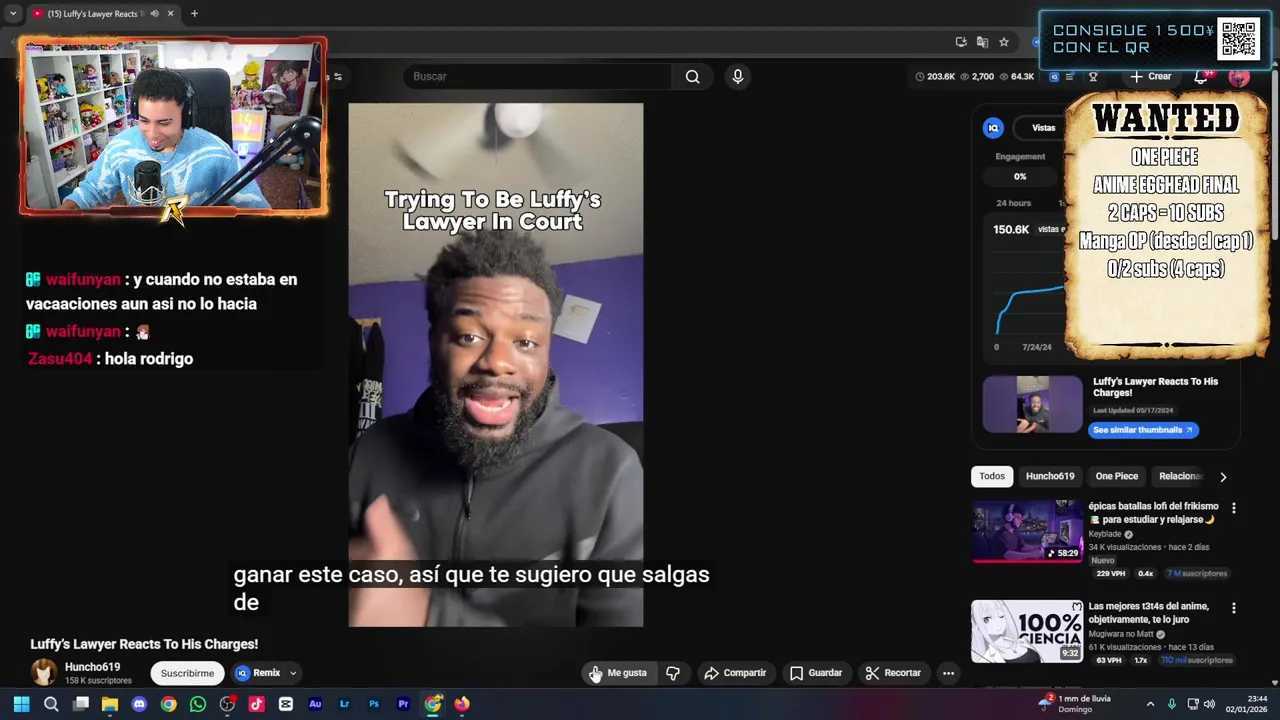Open options for Las mejores t3t4s video
Viewport: 1280px width, 720px height.
click(x=1233, y=608)
